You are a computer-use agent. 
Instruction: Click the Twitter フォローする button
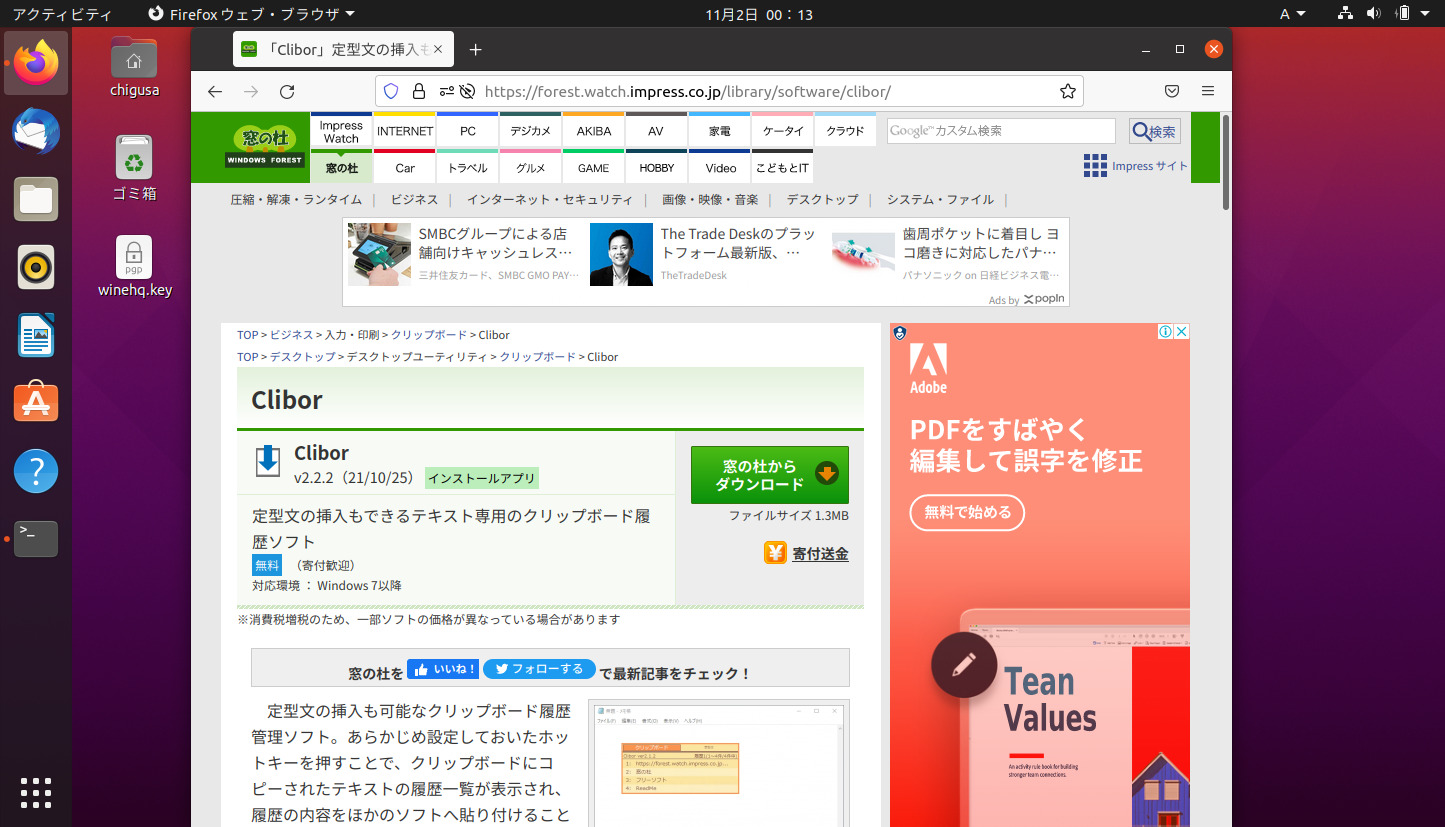point(539,669)
